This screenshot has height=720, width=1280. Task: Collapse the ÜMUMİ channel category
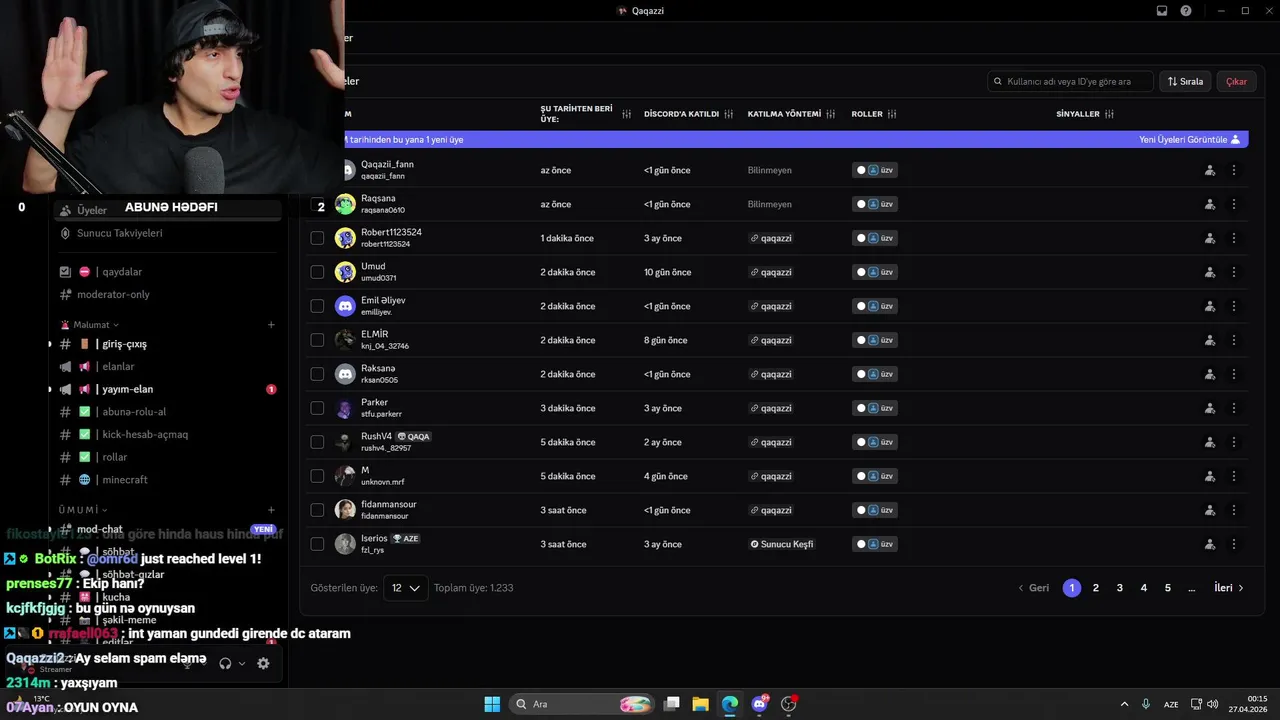(x=83, y=510)
